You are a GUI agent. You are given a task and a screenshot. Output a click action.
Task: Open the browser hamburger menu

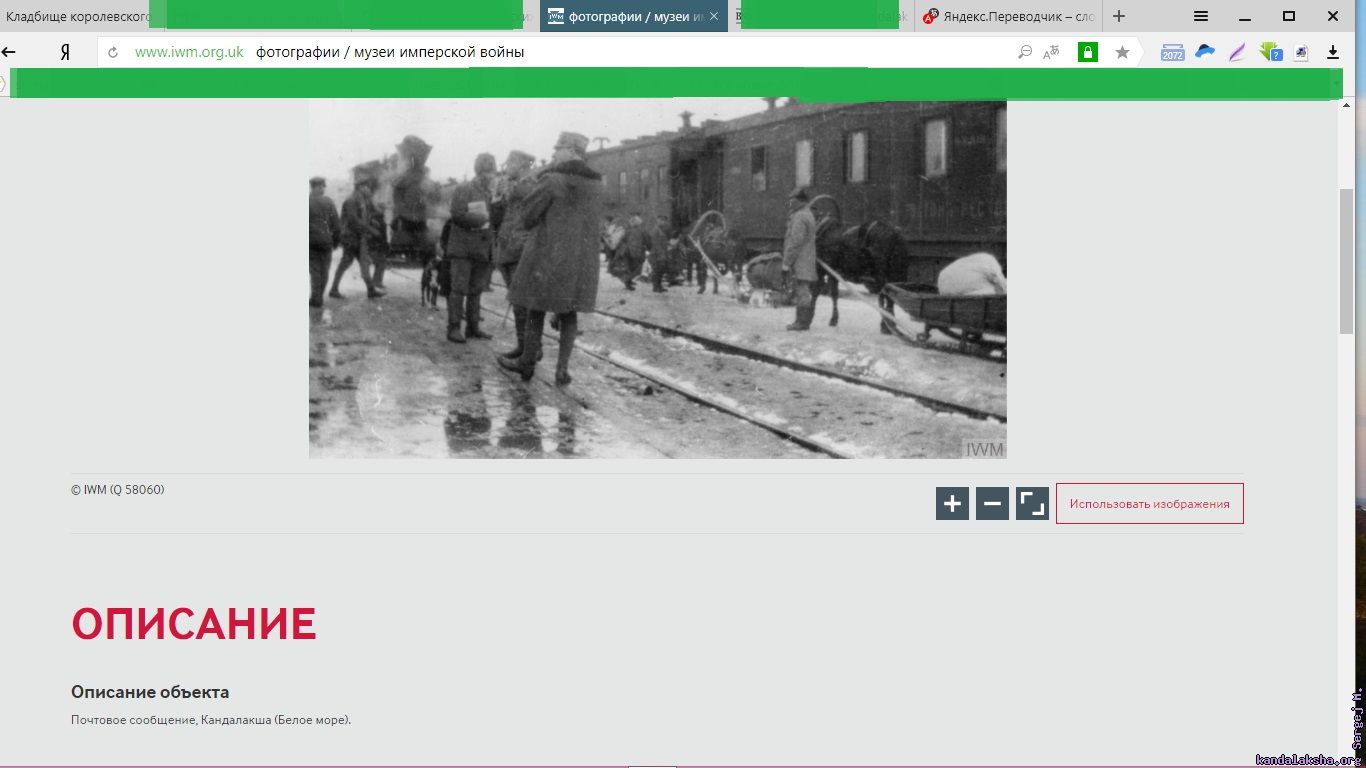(x=1201, y=16)
